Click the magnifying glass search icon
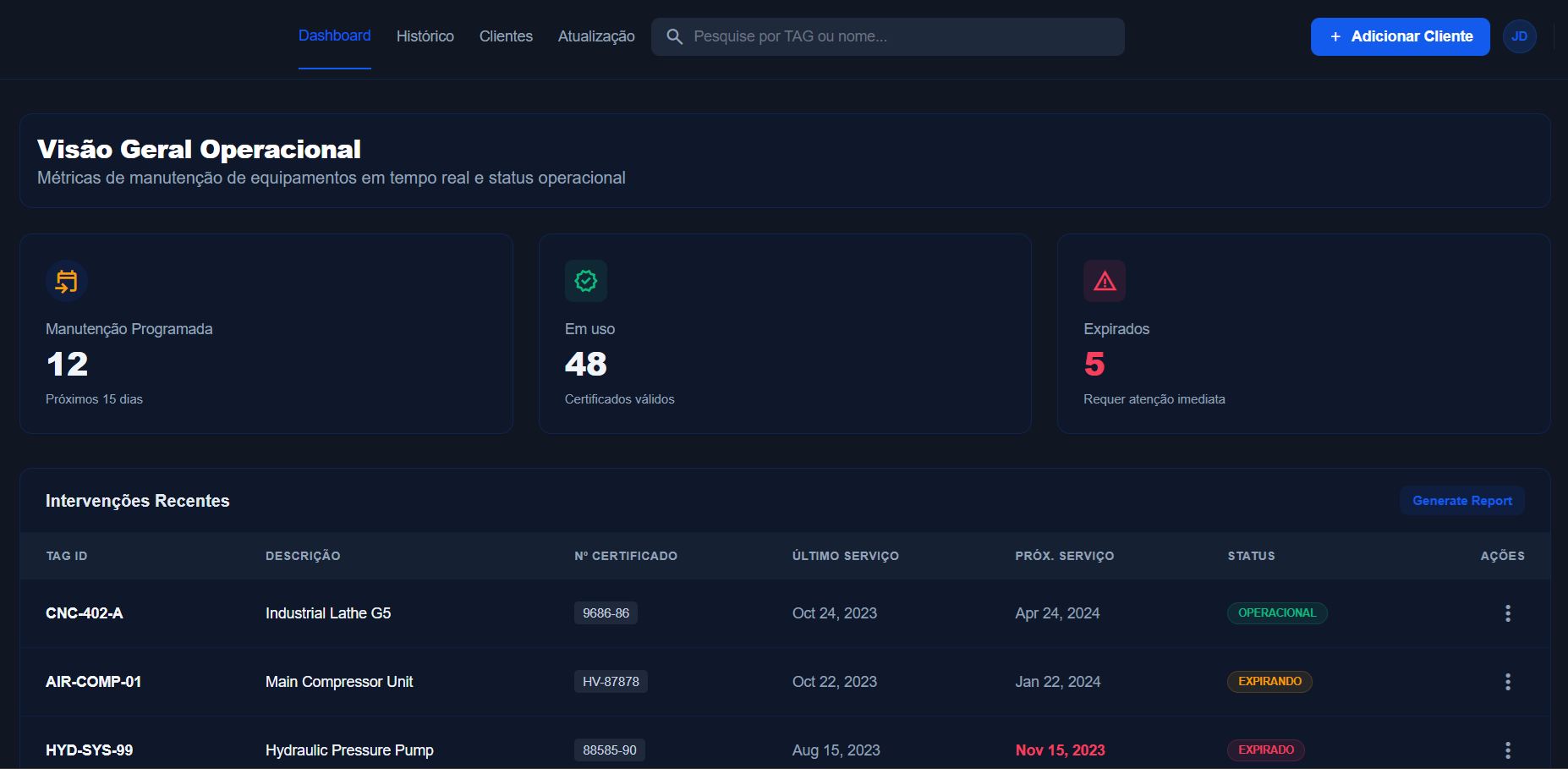1568x769 pixels. [x=674, y=36]
